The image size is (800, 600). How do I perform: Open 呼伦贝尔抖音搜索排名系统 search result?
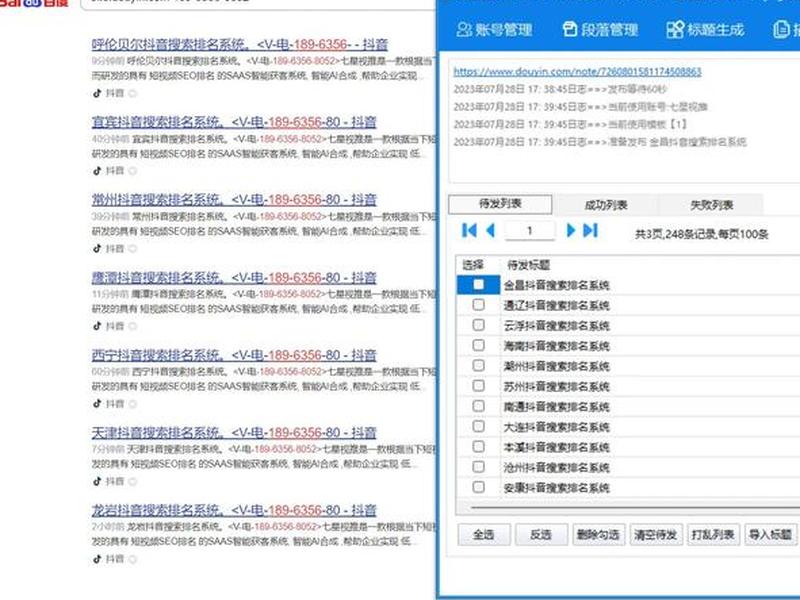click(x=240, y=44)
